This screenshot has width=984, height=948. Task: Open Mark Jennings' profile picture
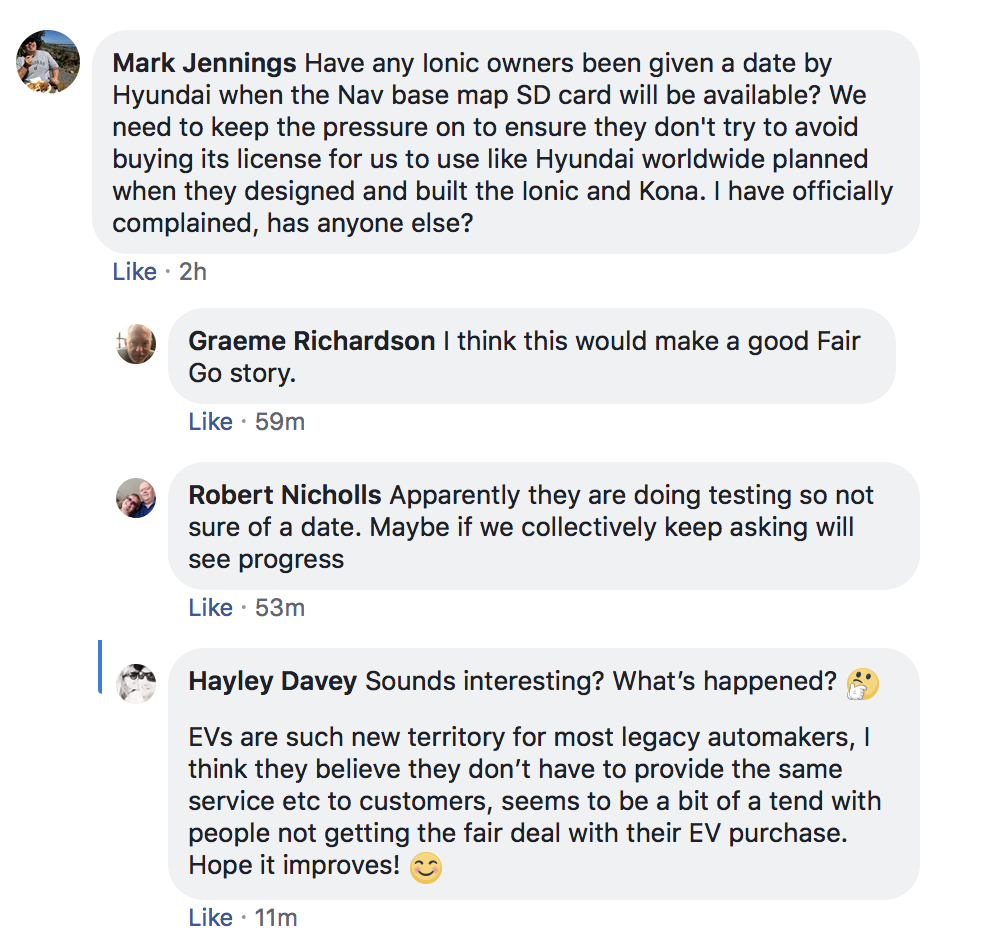[x=48, y=61]
